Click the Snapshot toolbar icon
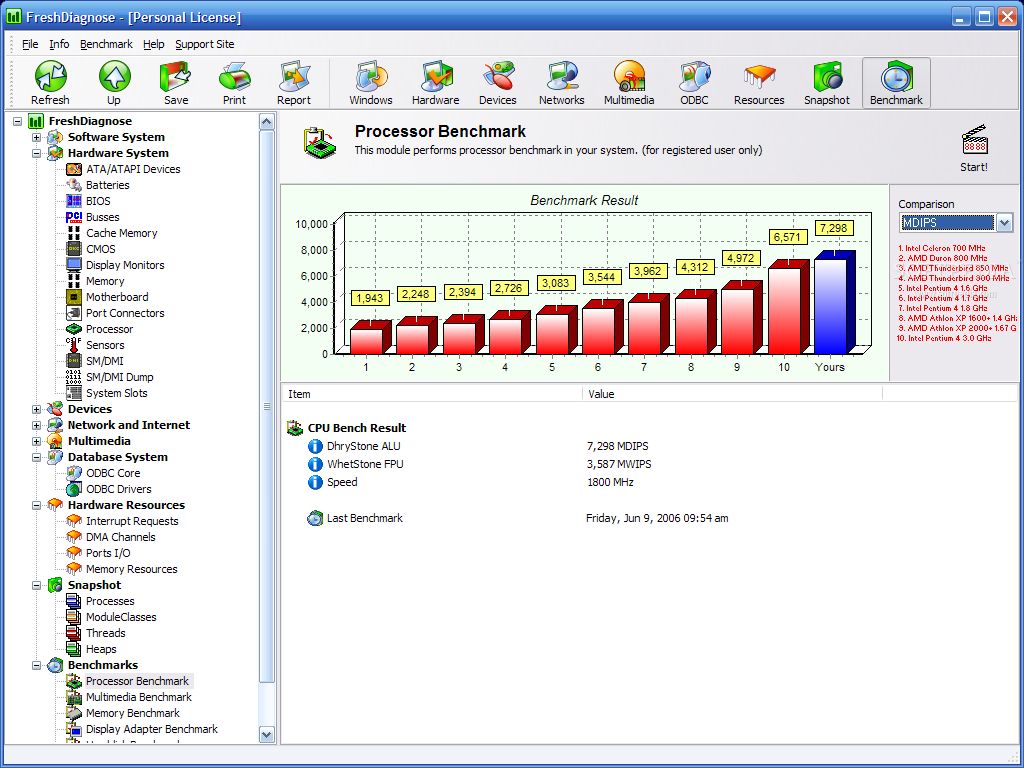1024x768 pixels. [x=827, y=80]
